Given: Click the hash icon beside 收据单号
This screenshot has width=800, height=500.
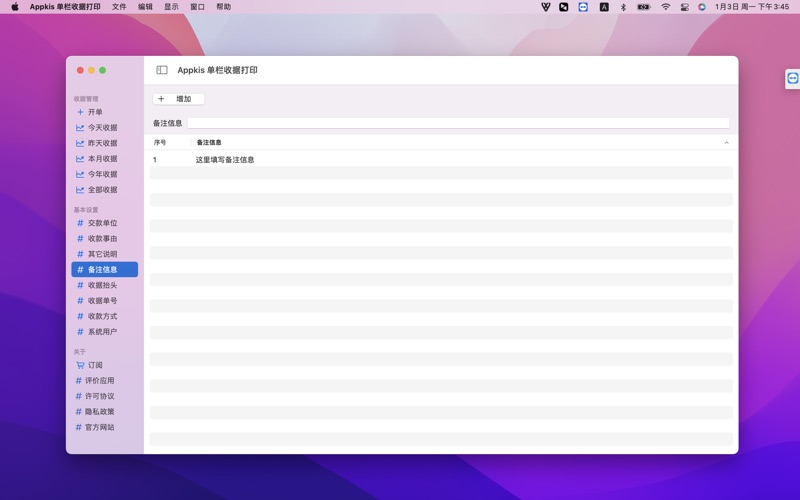Looking at the screenshot, I should point(80,301).
